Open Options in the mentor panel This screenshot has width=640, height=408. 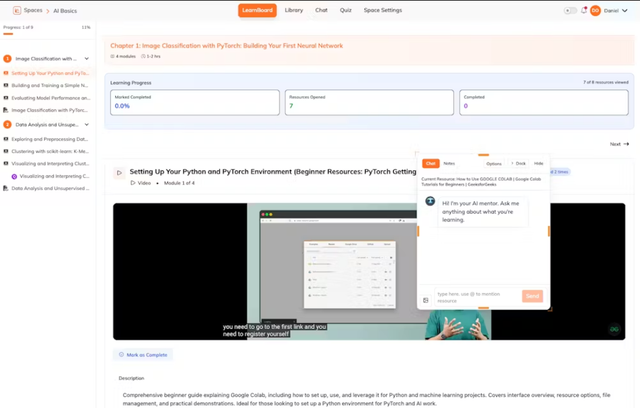[x=493, y=164]
